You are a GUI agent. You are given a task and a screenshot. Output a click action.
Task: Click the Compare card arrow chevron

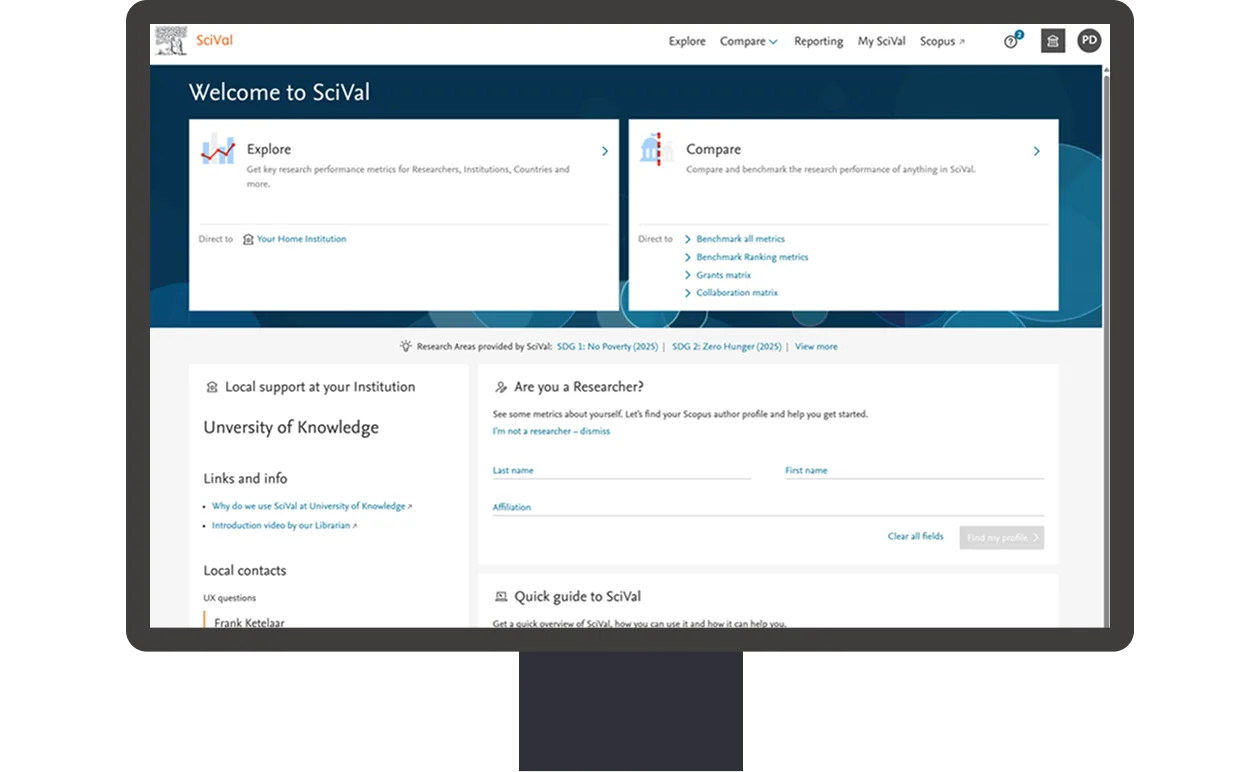tap(1036, 151)
